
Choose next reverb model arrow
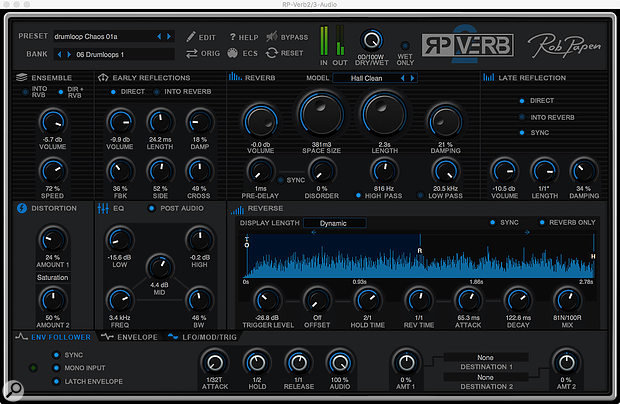[x=412, y=78]
